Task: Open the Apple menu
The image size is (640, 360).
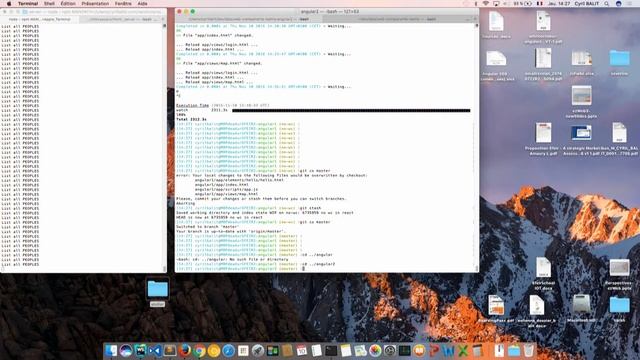Action: pyautogui.click(x=9, y=4)
